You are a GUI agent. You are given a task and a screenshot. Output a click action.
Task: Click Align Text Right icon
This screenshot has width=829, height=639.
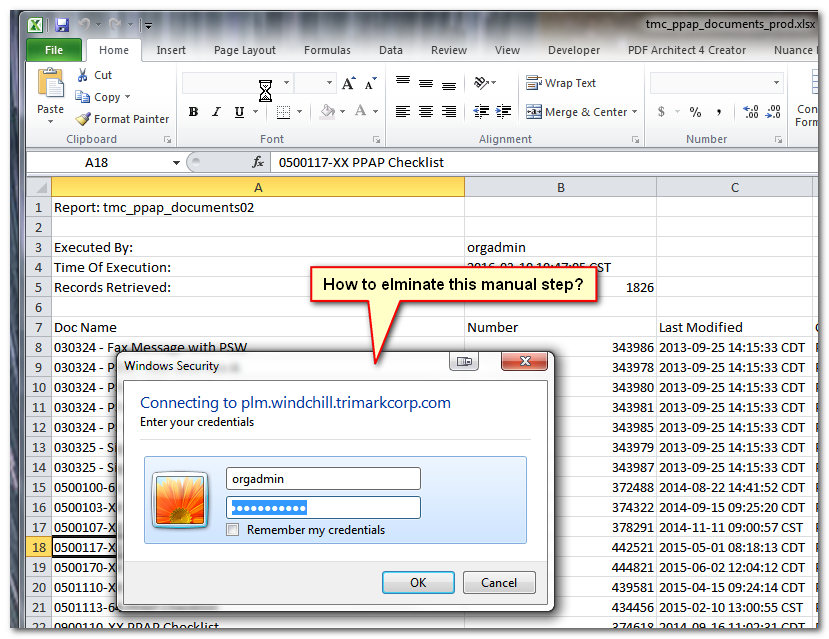pyautogui.click(x=449, y=112)
